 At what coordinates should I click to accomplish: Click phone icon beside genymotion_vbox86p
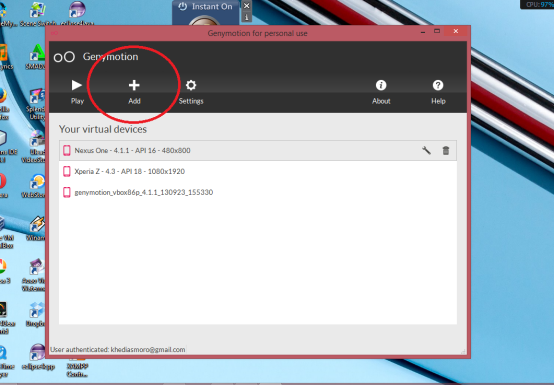66,192
